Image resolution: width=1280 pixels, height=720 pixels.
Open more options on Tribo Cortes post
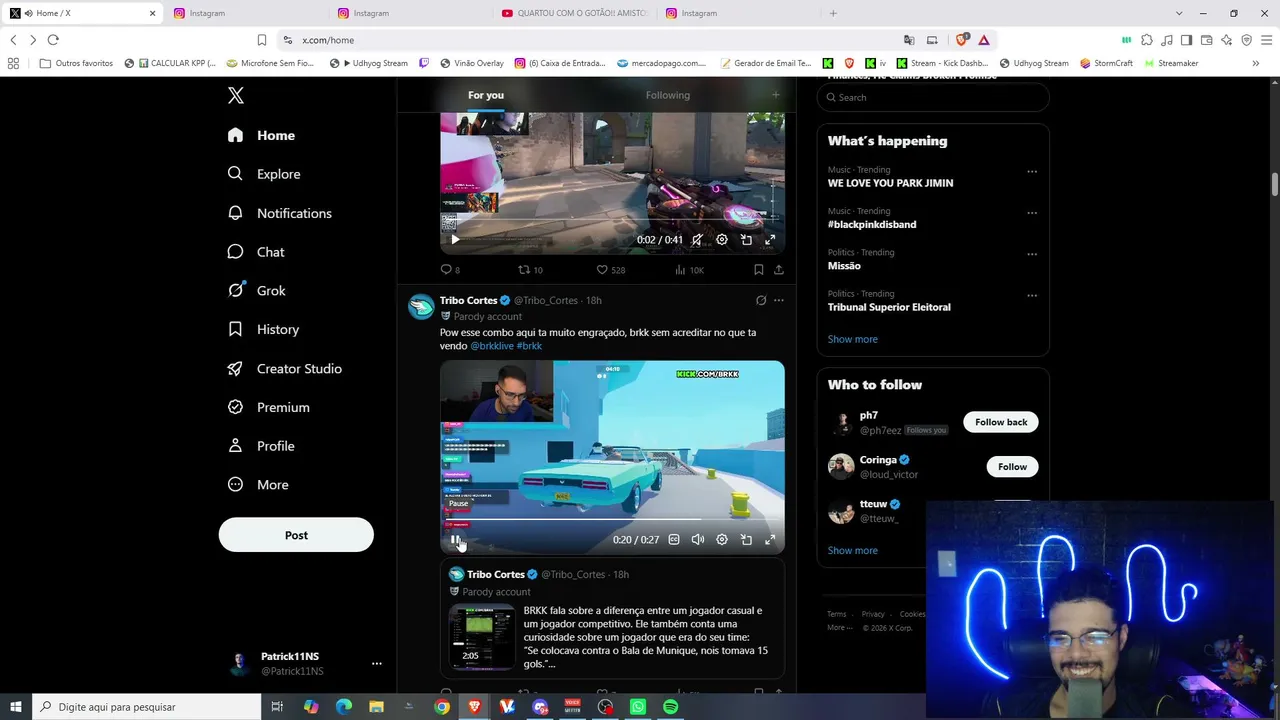(x=779, y=300)
